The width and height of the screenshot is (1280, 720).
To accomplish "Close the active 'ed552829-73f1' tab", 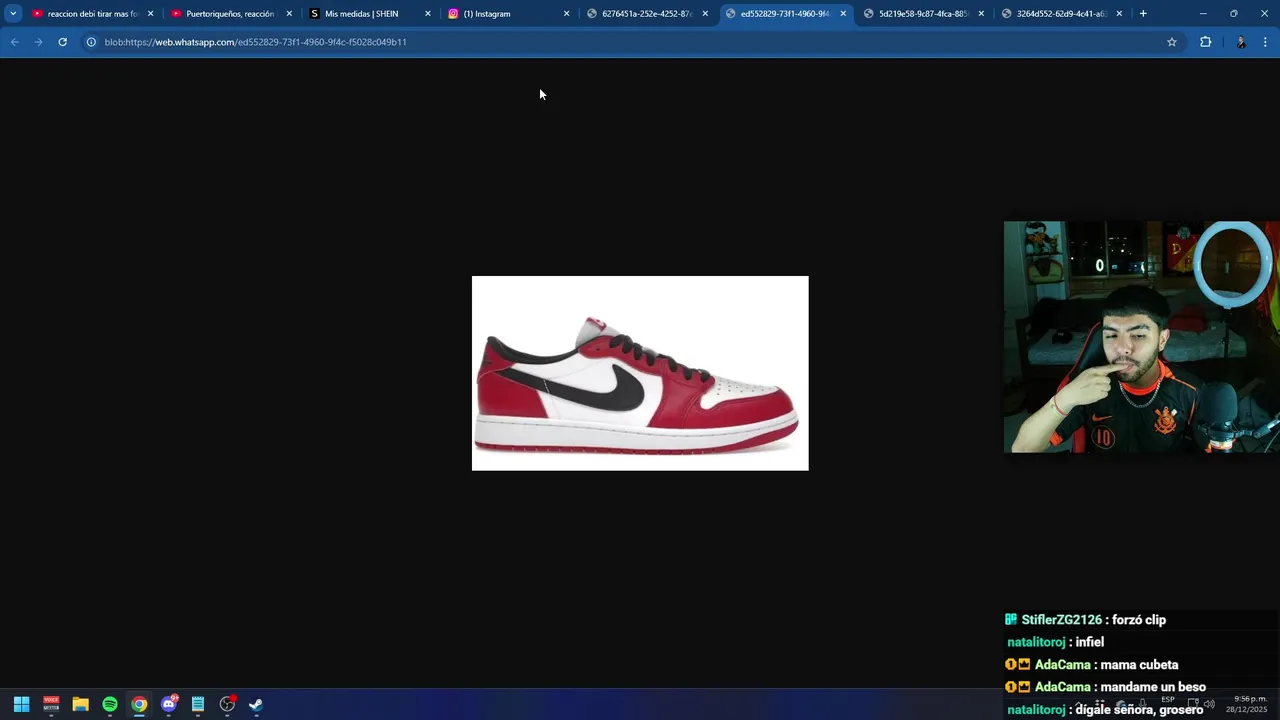I will [843, 14].
